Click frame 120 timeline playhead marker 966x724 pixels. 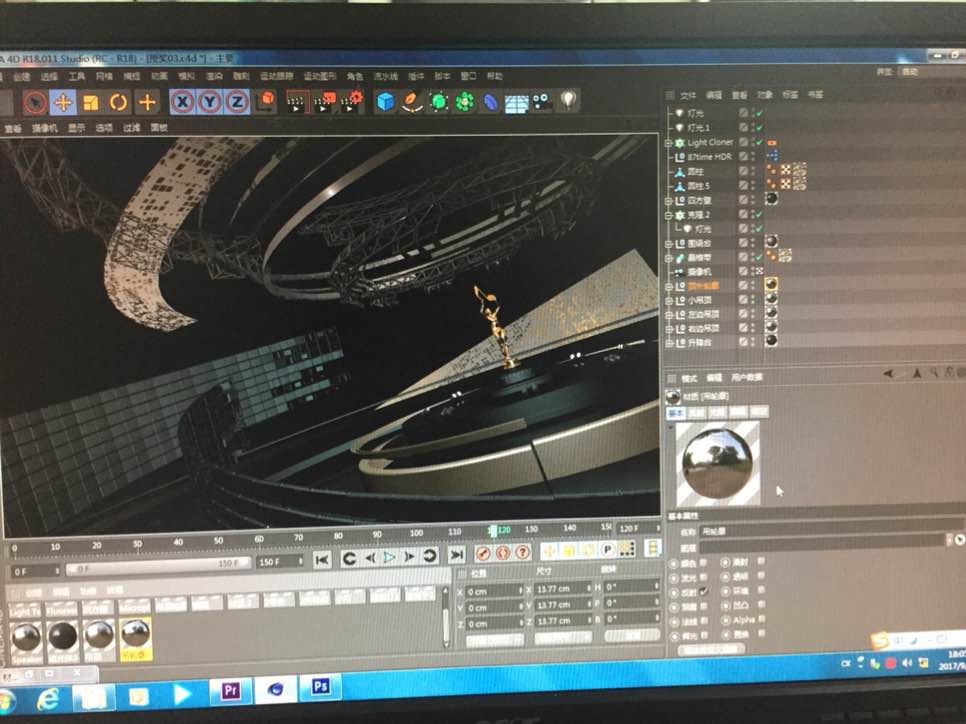[x=493, y=531]
